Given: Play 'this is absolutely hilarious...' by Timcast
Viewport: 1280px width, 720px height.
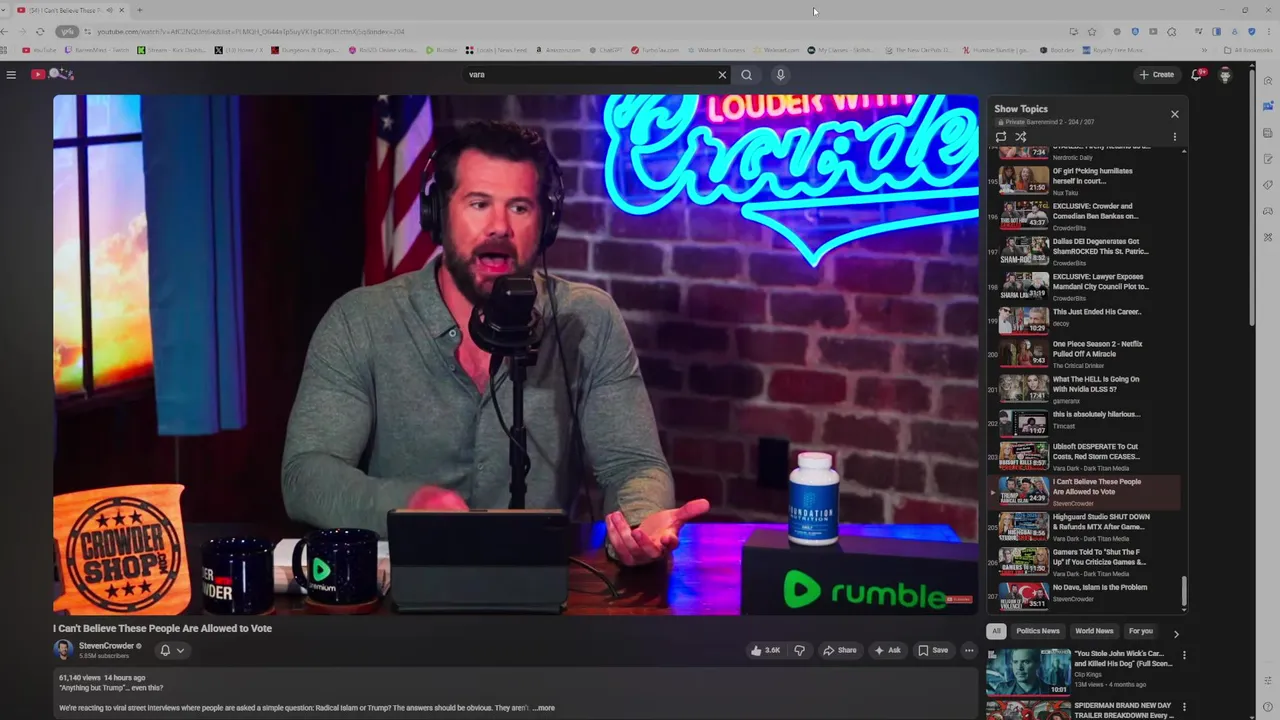Looking at the screenshot, I should click(x=1084, y=423).
